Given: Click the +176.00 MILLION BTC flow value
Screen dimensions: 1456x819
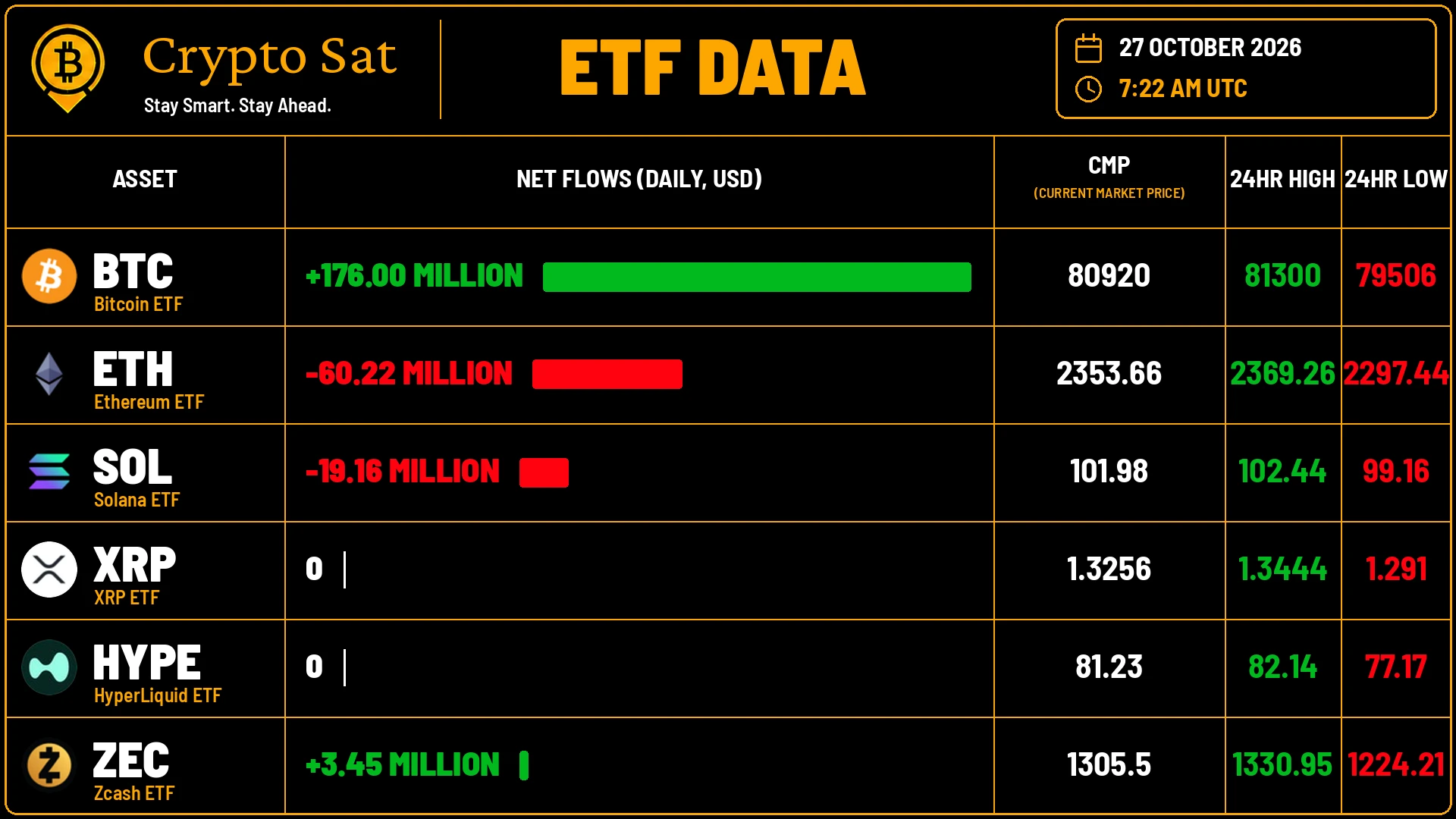Looking at the screenshot, I should coord(414,276).
